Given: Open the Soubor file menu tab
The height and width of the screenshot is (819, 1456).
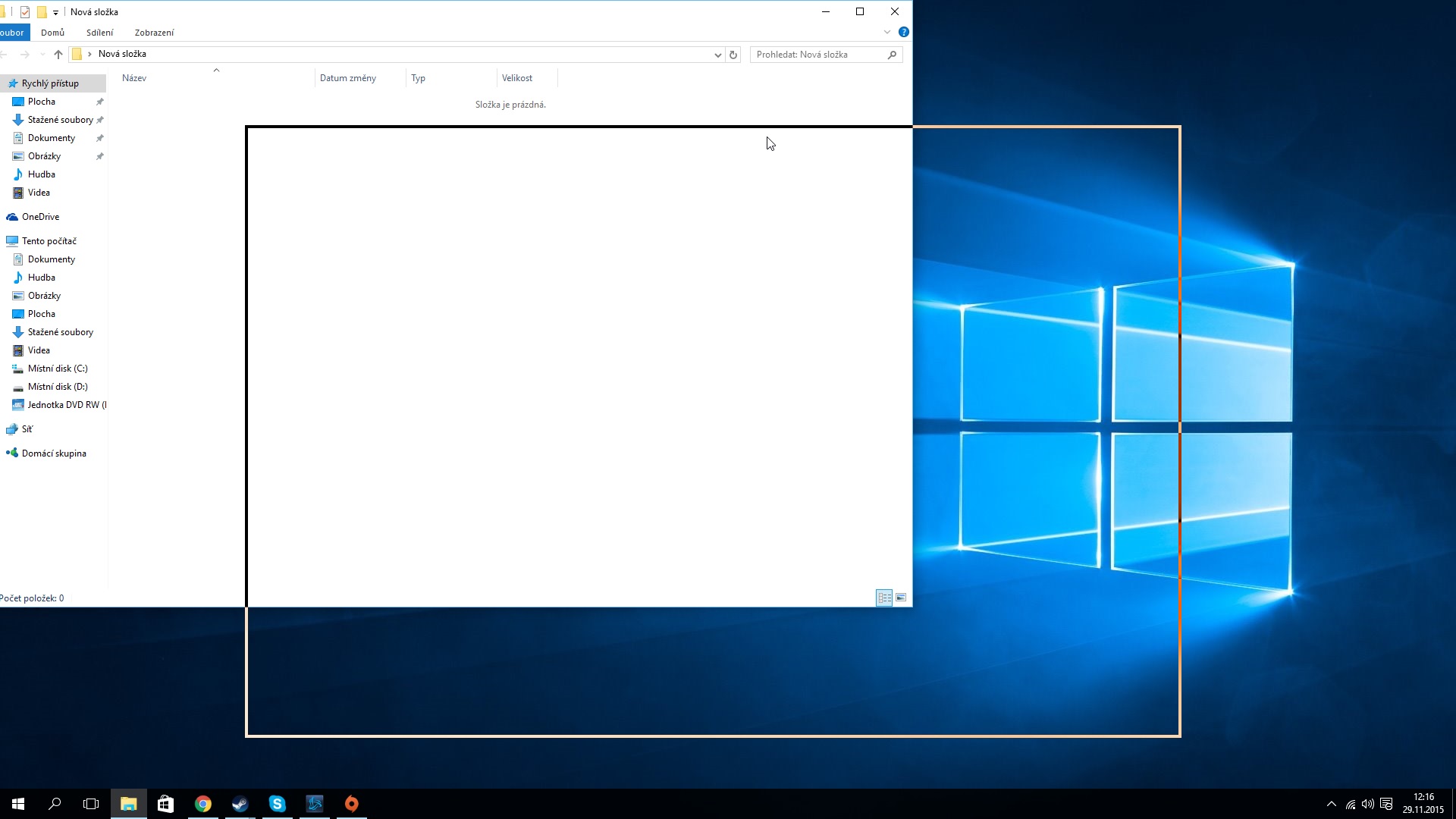Looking at the screenshot, I should 14,33.
